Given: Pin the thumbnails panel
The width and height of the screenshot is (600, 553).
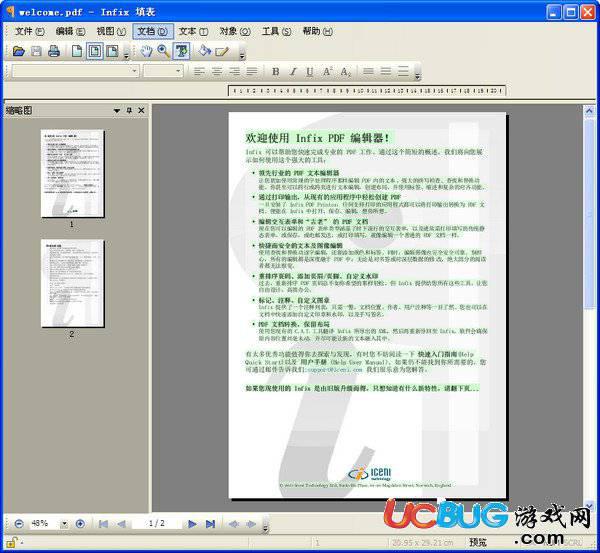Looking at the screenshot, I should [x=129, y=111].
